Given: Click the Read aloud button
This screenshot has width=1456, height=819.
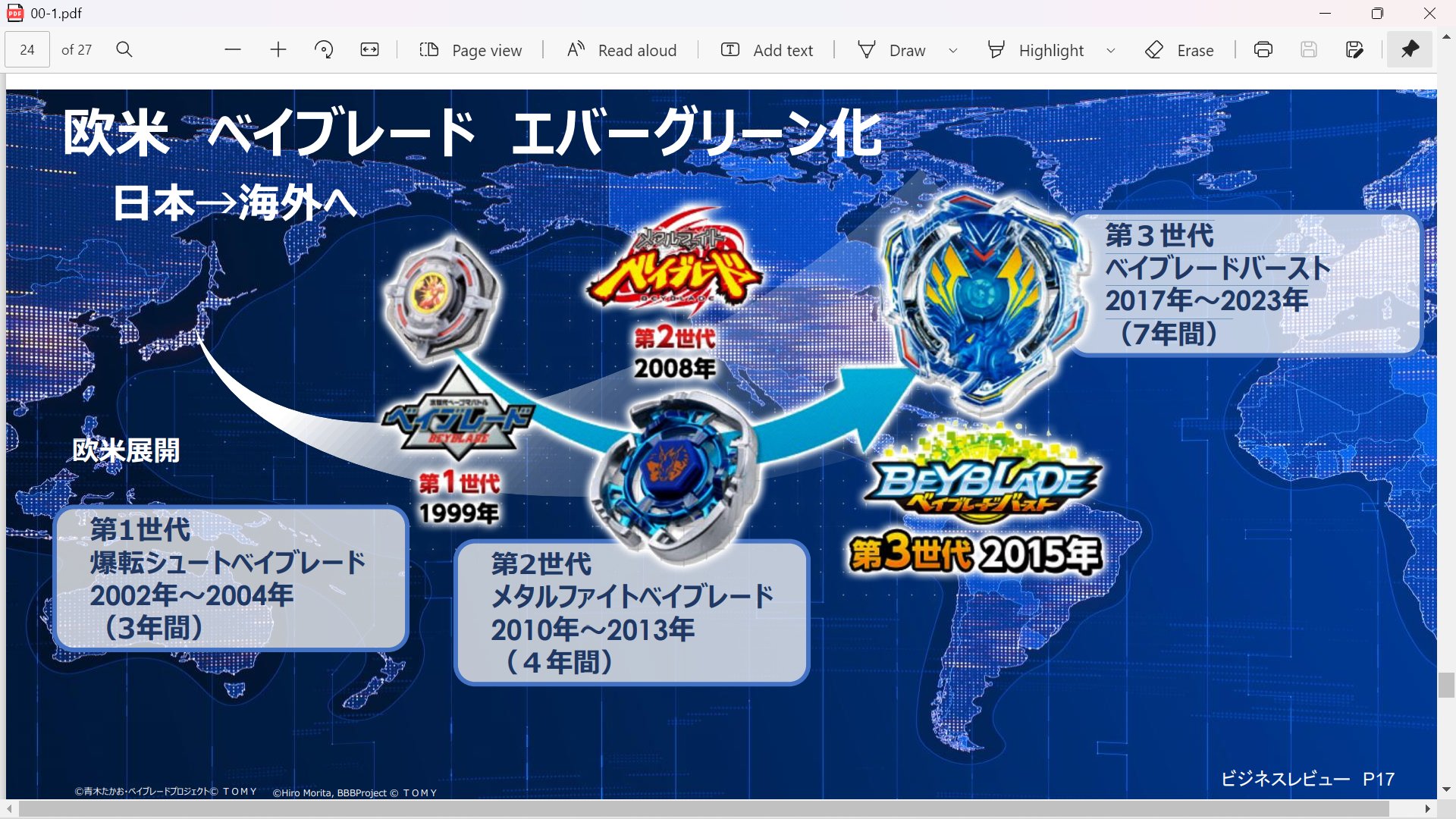Looking at the screenshot, I should click(x=622, y=50).
